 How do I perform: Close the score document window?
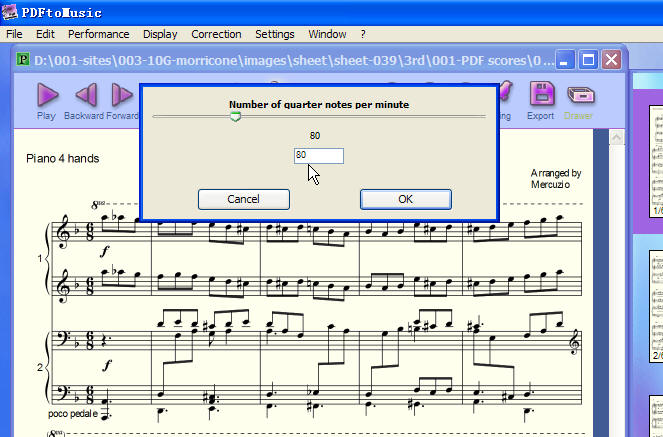pyautogui.click(x=611, y=60)
